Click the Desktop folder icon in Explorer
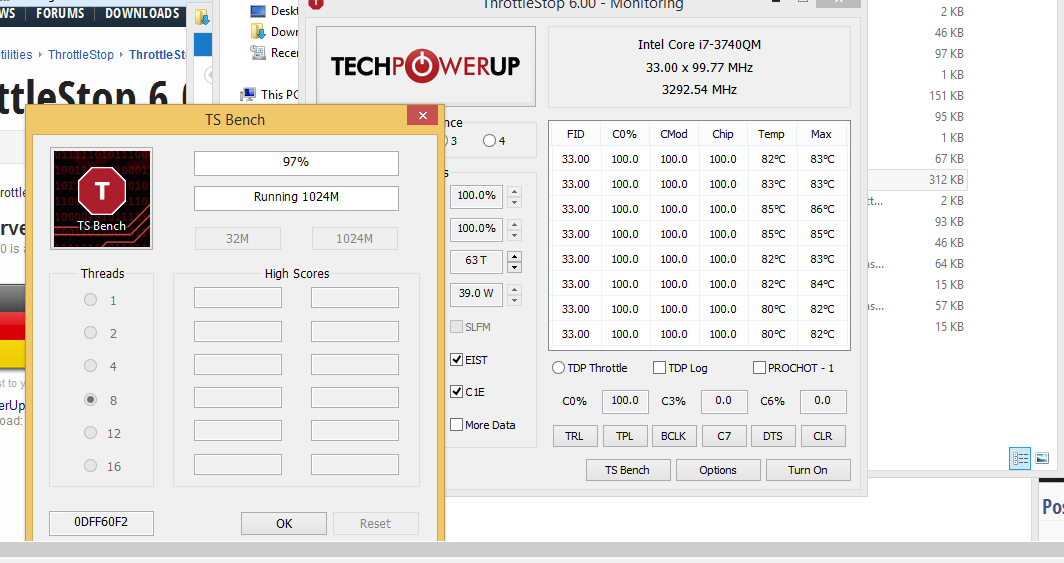Image resolution: width=1064 pixels, height=563 pixels. pos(258,11)
